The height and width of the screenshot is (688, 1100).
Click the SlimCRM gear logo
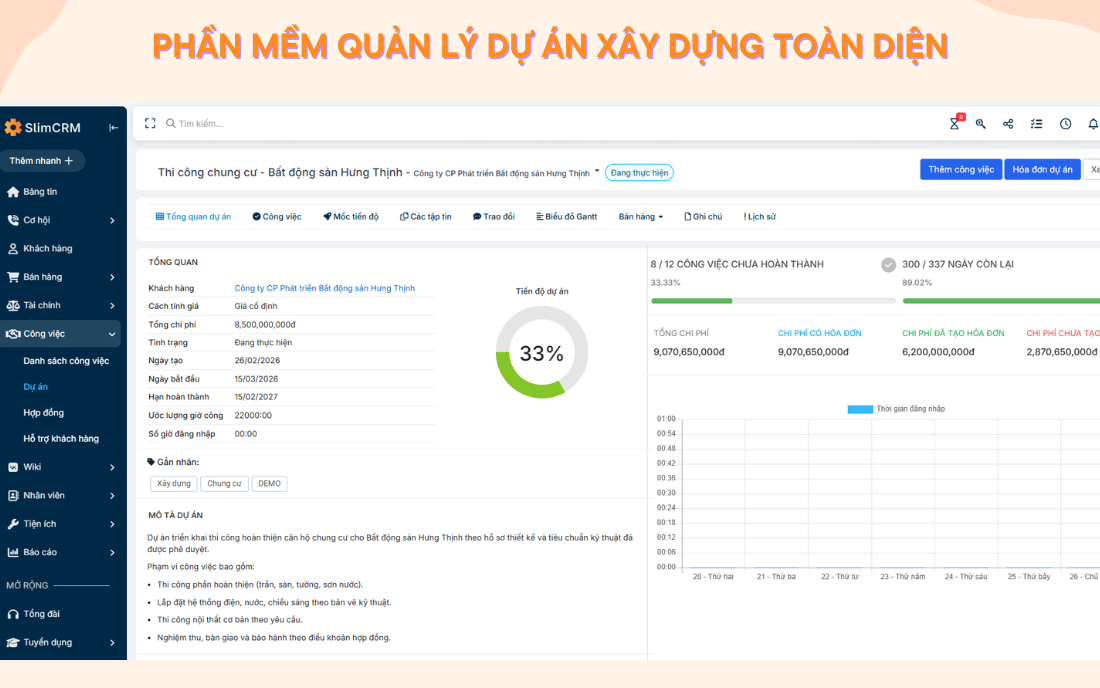(x=14, y=127)
